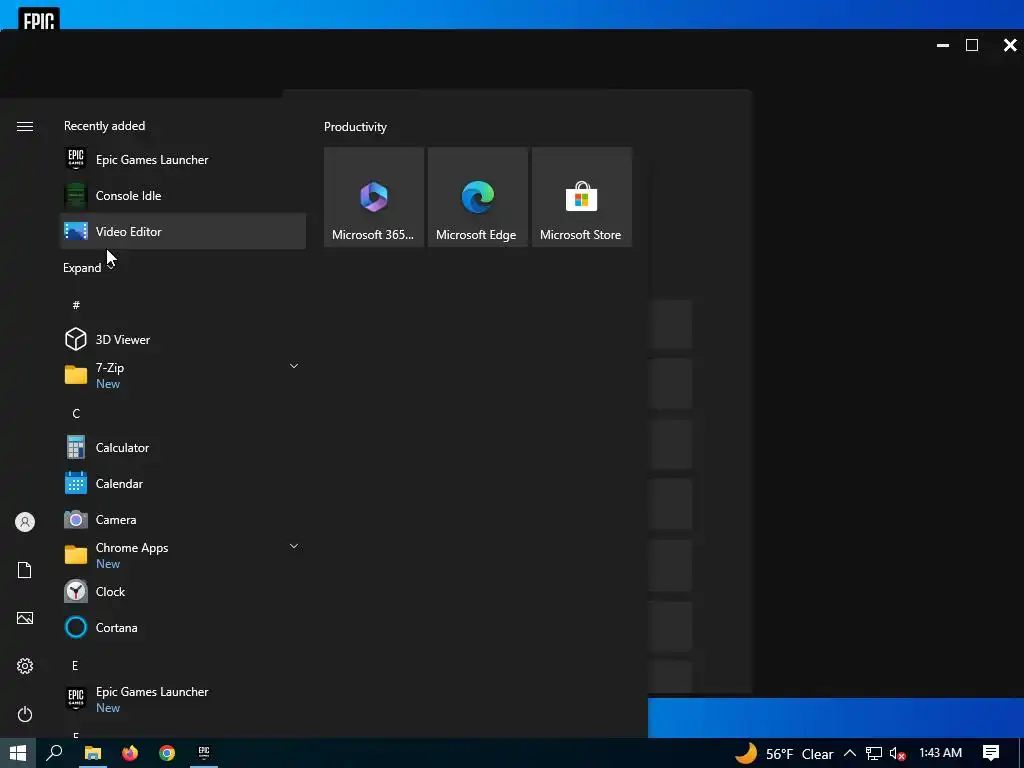The width and height of the screenshot is (1024, 768).
Task: Launch Google Chrome from taskbar
Action: point(167,753)
